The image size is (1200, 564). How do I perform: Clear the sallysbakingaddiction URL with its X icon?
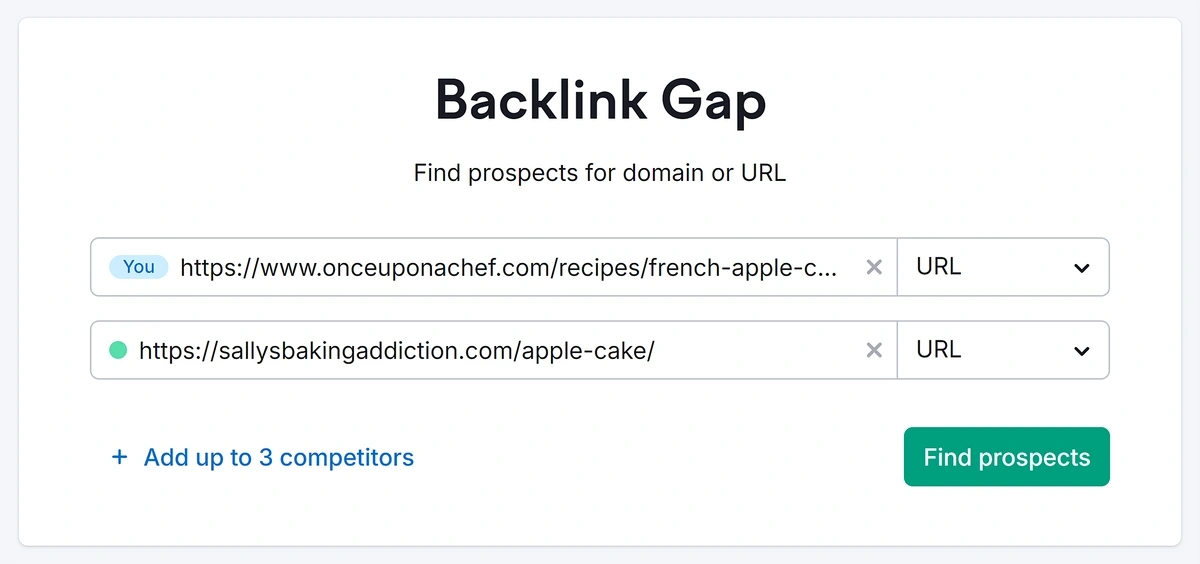(874, 350)
